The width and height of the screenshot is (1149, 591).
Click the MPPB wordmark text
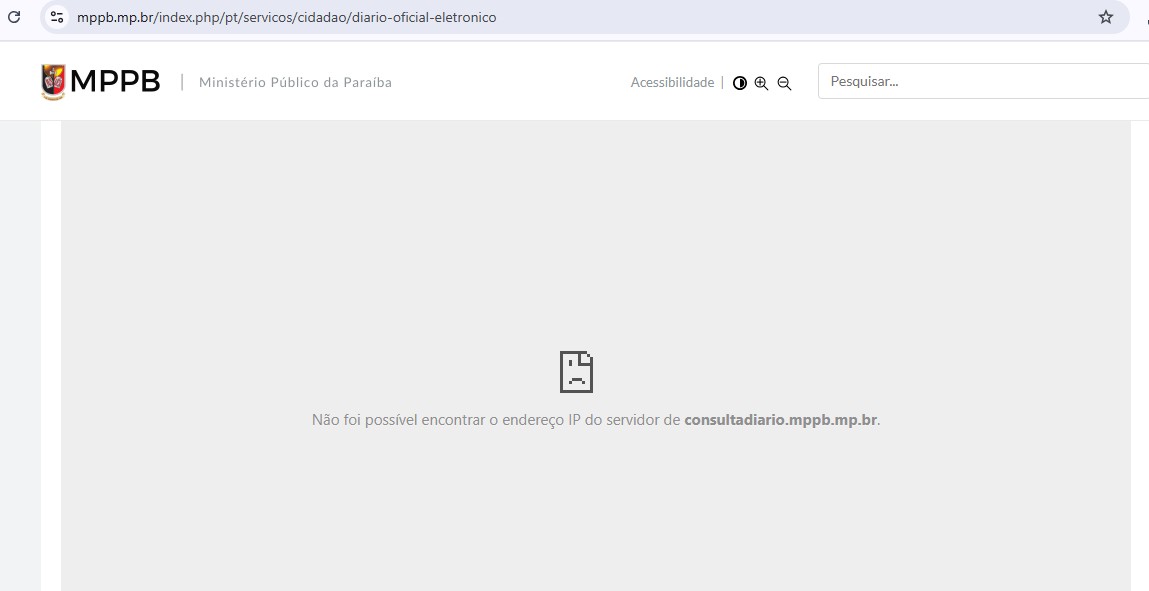click(115, 82)
